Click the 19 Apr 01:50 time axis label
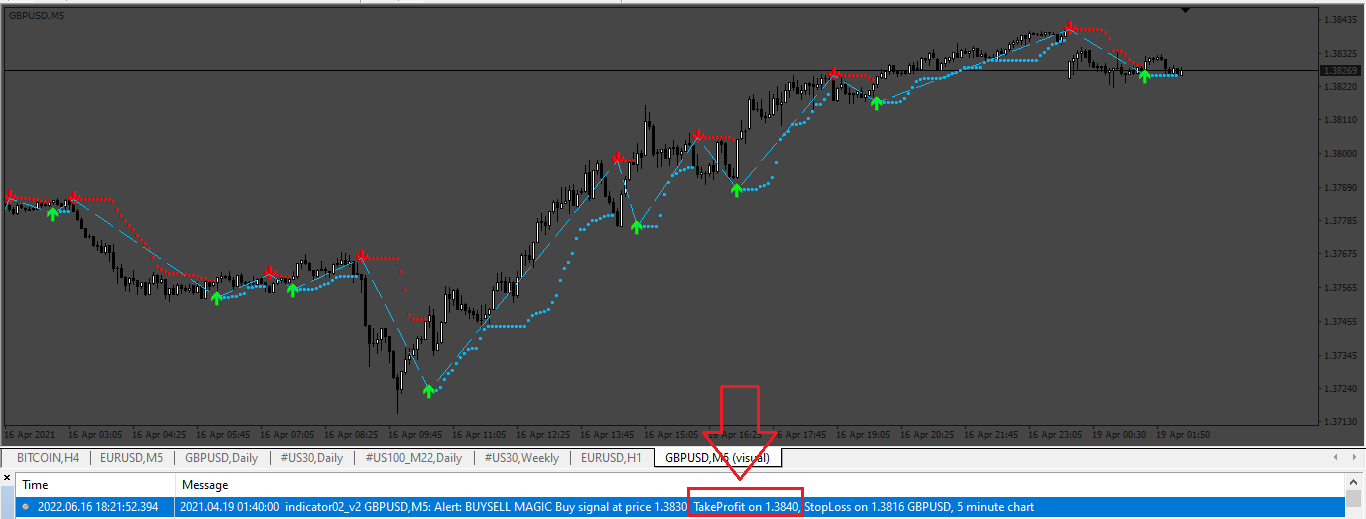The width and height of the screenshot is (1366, 519). click(1184, 435)
